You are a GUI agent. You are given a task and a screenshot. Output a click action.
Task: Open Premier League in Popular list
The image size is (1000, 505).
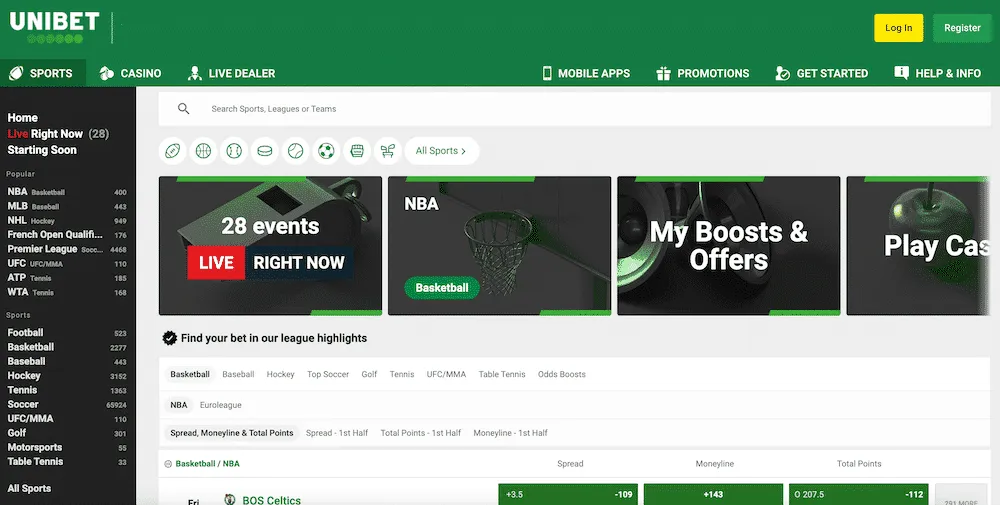(67, 249)
